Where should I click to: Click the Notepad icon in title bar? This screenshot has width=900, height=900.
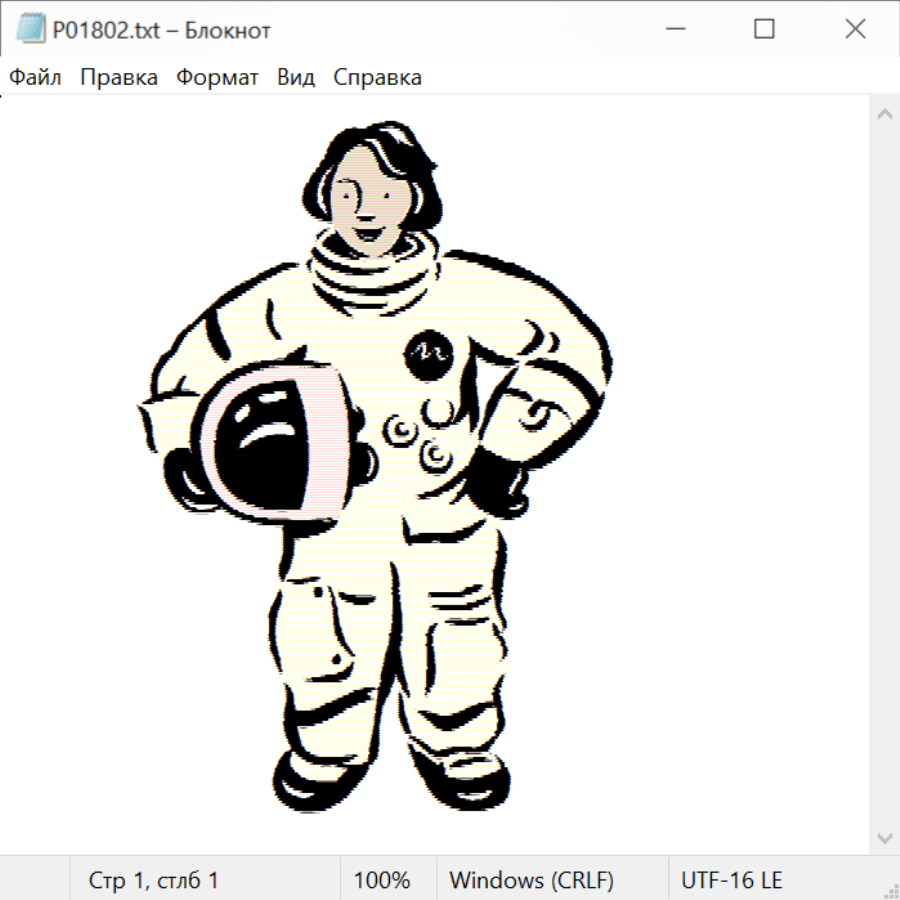28,30
